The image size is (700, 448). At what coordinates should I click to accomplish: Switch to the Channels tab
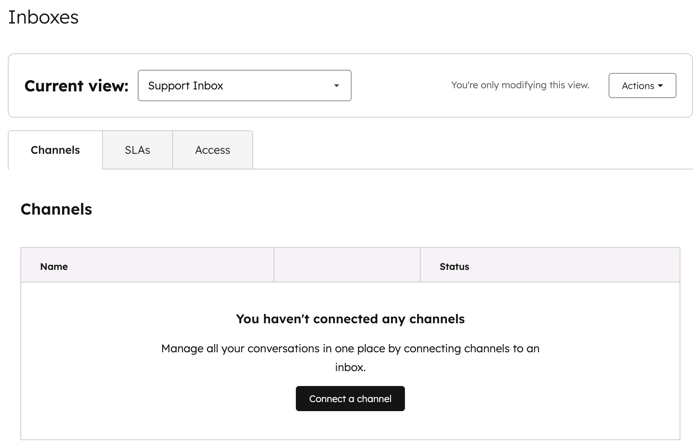click(x=55, y=150)
